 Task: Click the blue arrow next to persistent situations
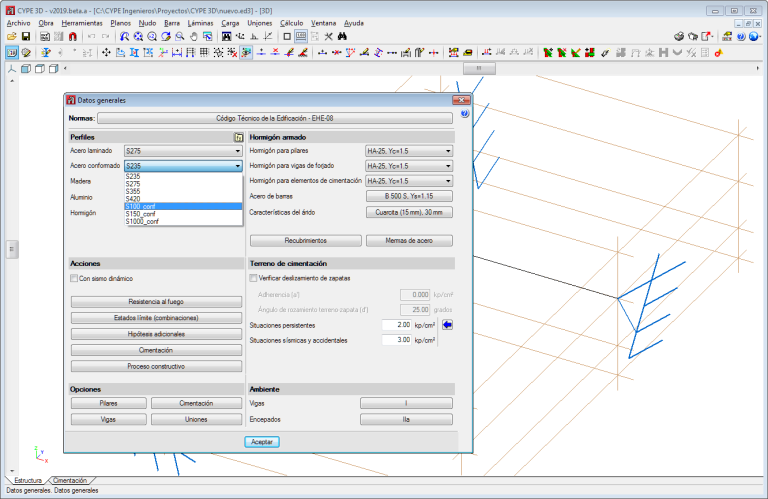pos(448,325)
